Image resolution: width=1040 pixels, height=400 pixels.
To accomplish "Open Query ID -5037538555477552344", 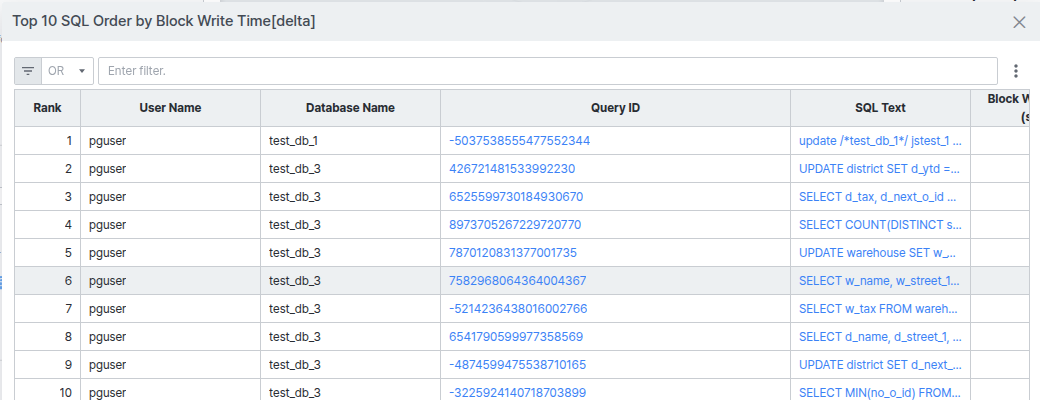I will pos(519,141).
